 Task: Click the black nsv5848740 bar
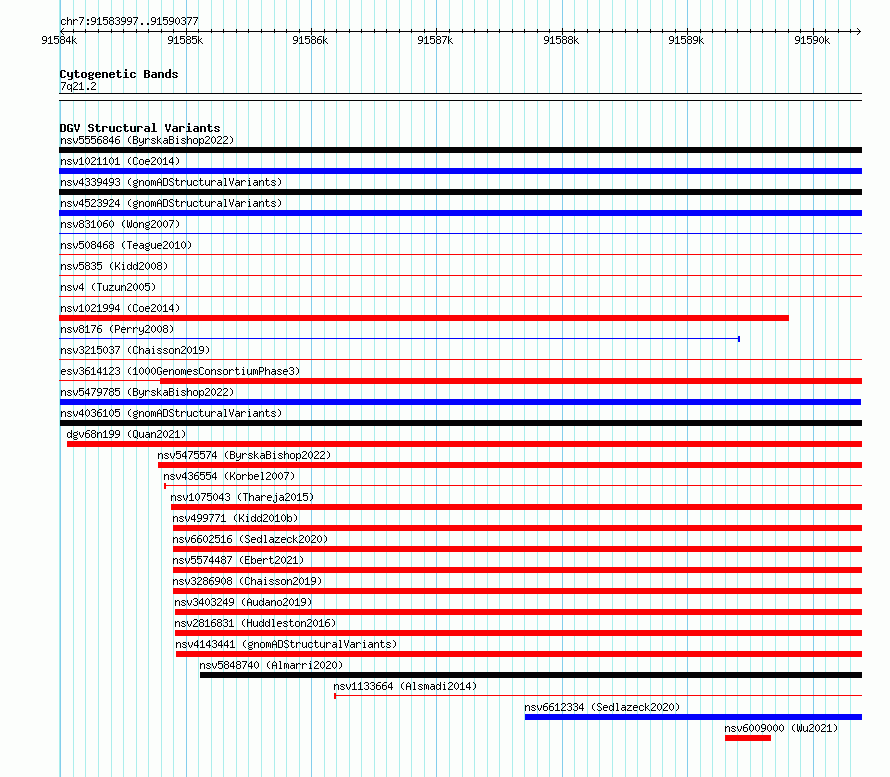click(x=531, y=675)
